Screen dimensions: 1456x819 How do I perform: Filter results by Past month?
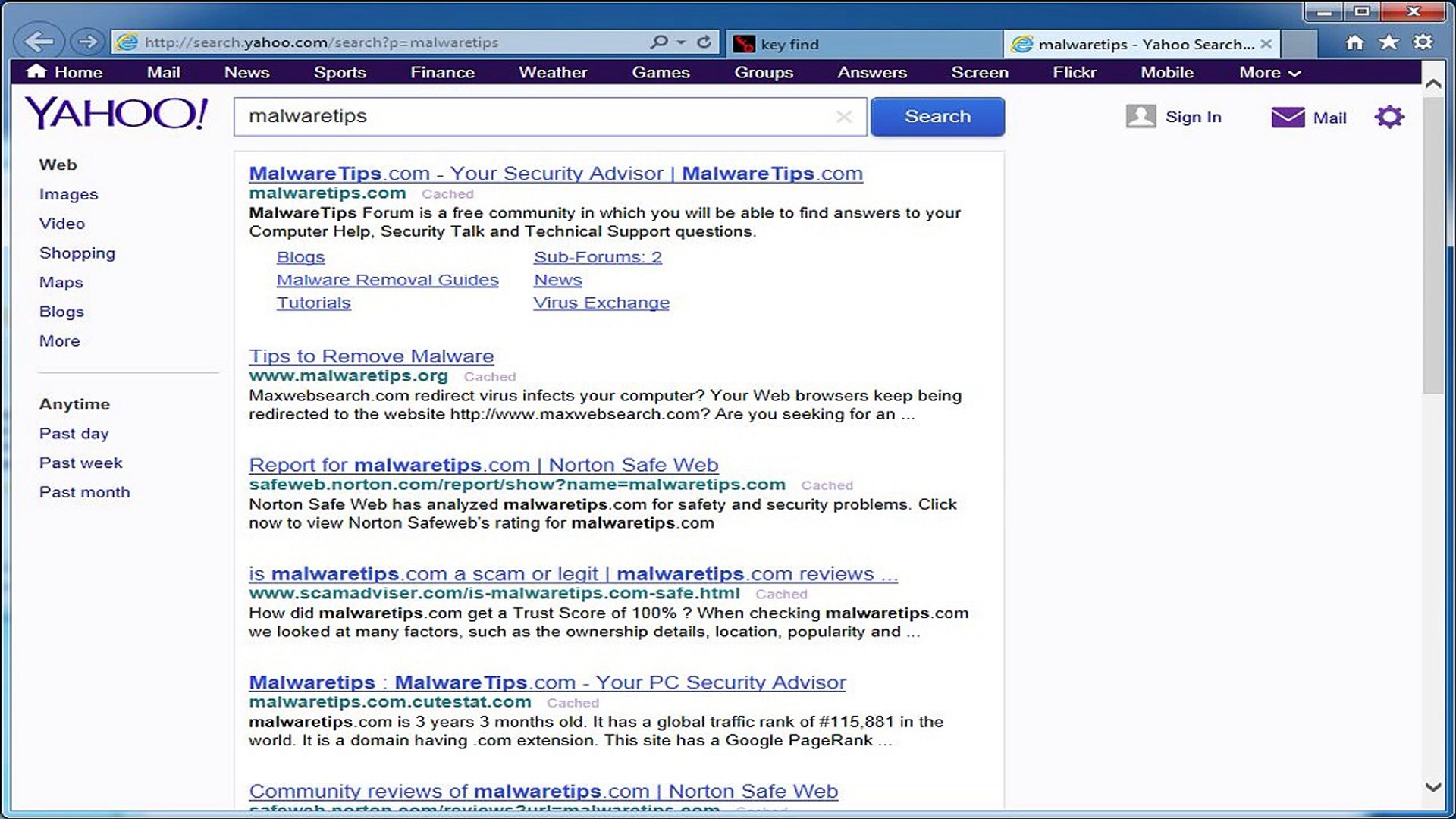pos(84,492)
